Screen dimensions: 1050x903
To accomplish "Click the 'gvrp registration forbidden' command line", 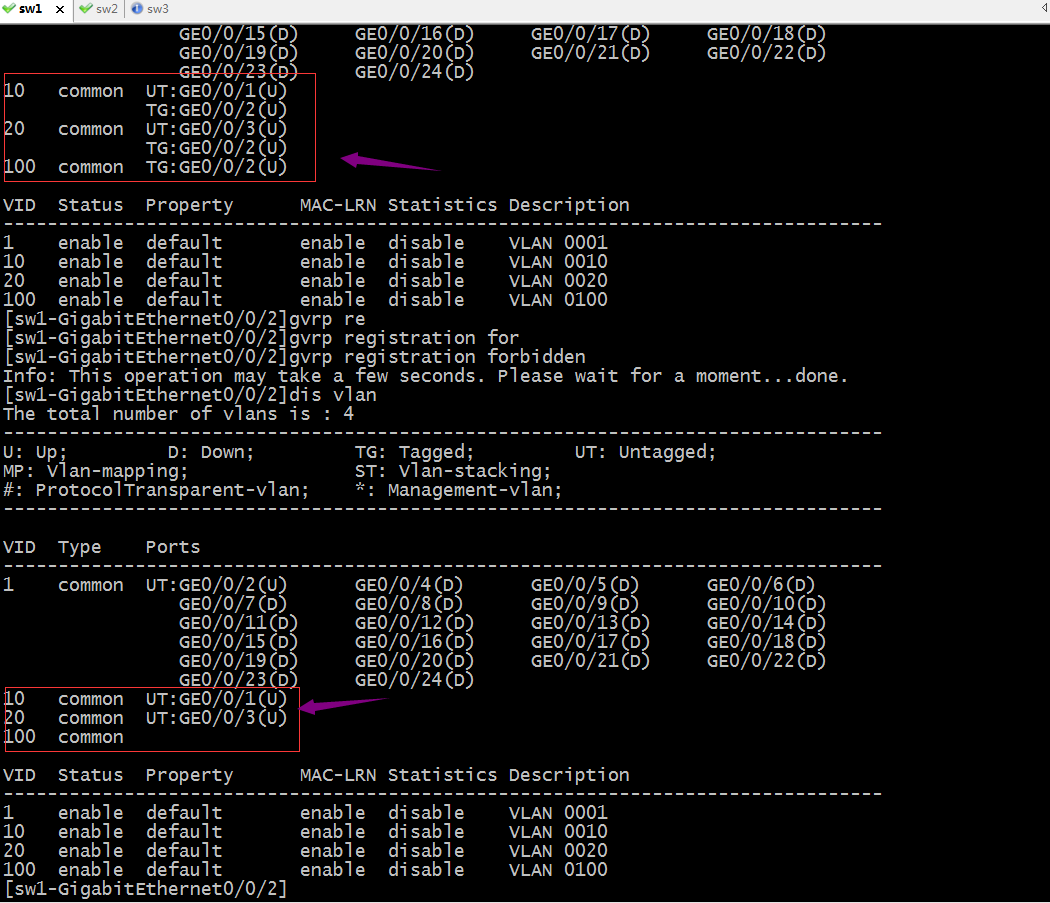I will click(x=295, y=357).
